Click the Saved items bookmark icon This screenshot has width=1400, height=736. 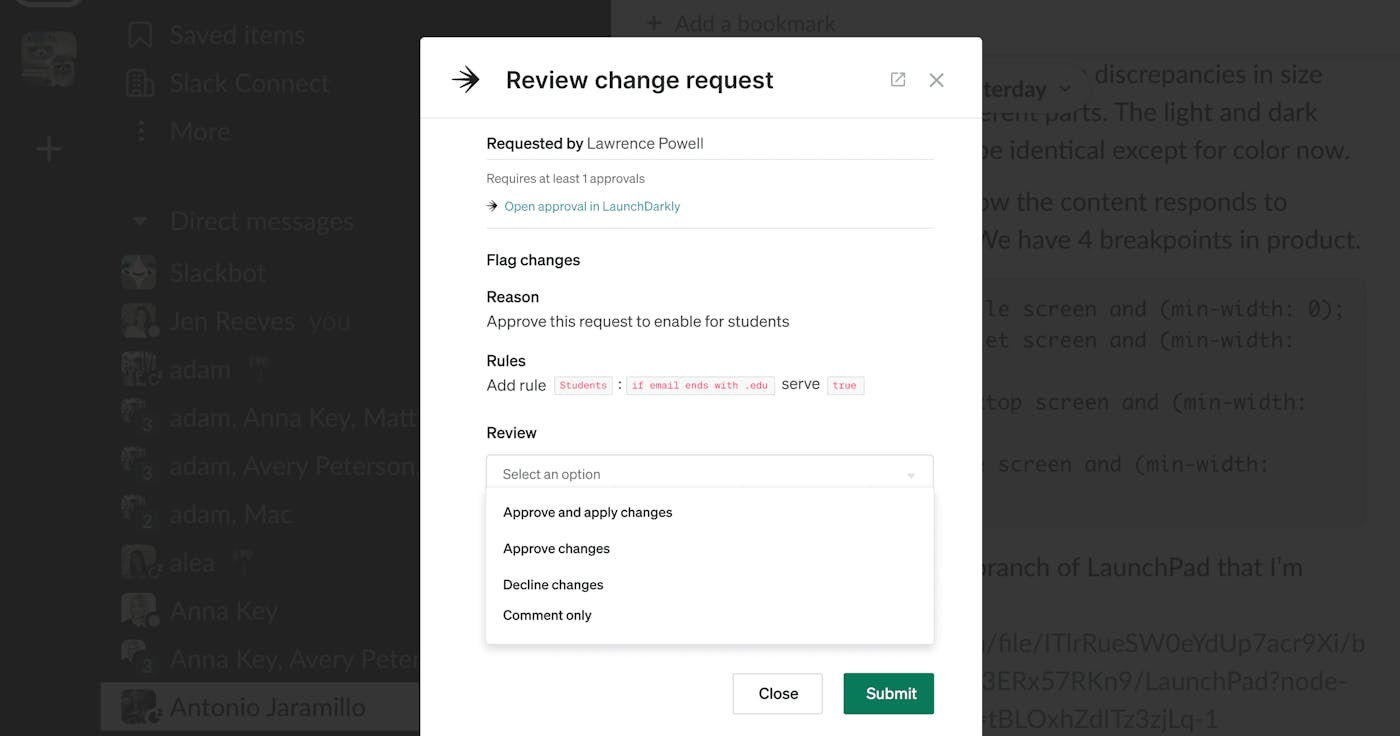[x=140, y=35]
